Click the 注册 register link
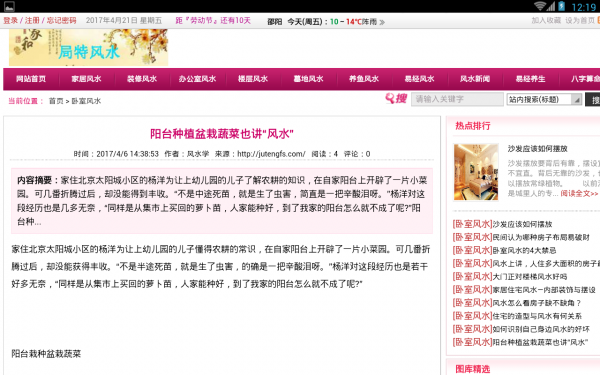The image size is (600, 375). click(x=32, y=20)
